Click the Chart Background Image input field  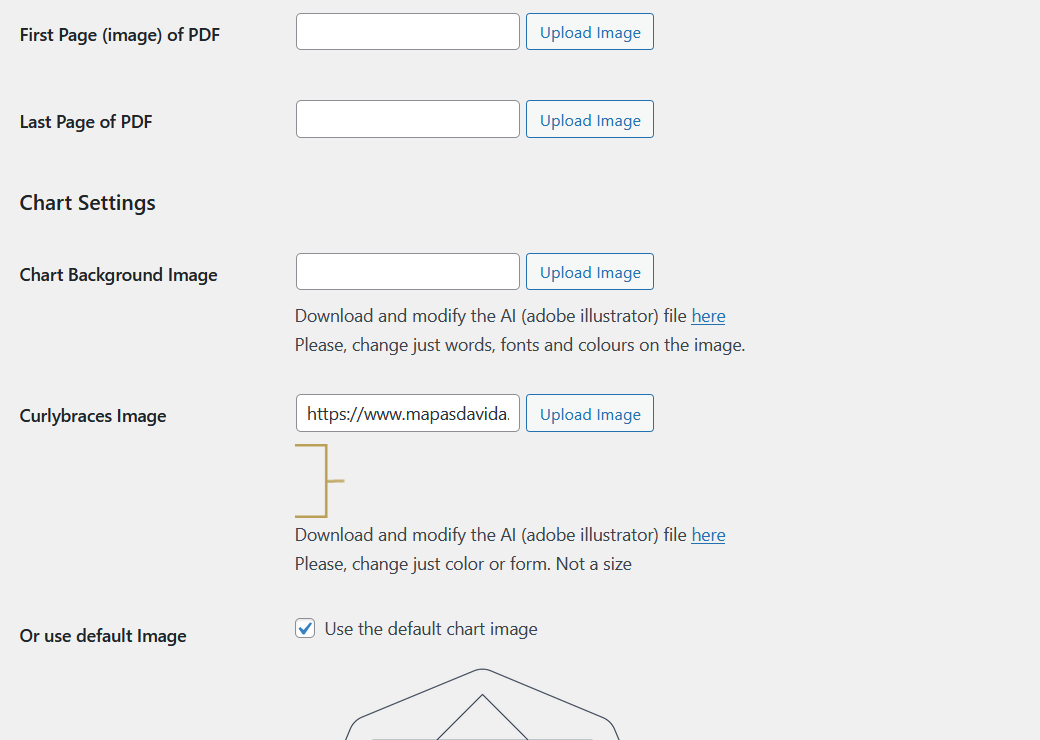[407, 271]
